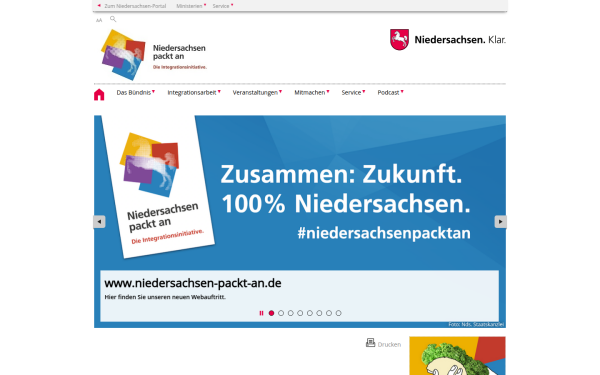Click the #niedersachsenpacktan hashtag text
This screenshot has height=375, width=600.
point(384,233)
